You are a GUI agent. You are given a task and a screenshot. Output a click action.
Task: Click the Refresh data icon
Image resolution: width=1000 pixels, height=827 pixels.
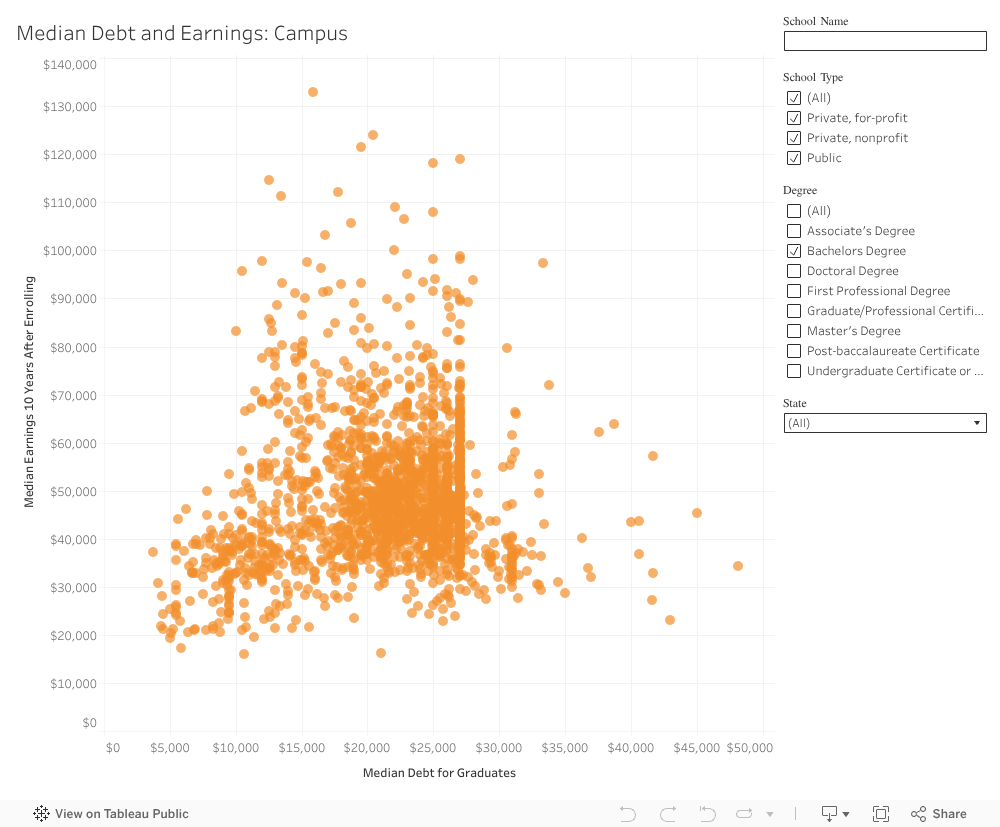[742, 813]
